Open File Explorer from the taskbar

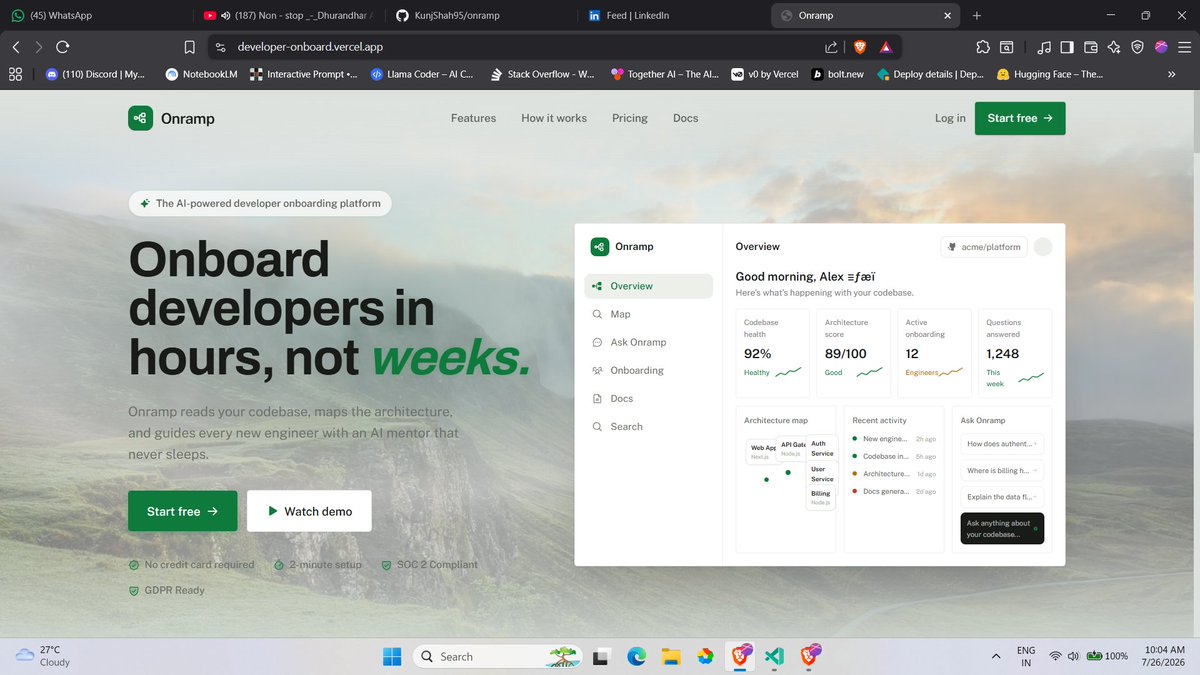click(670, 656)
